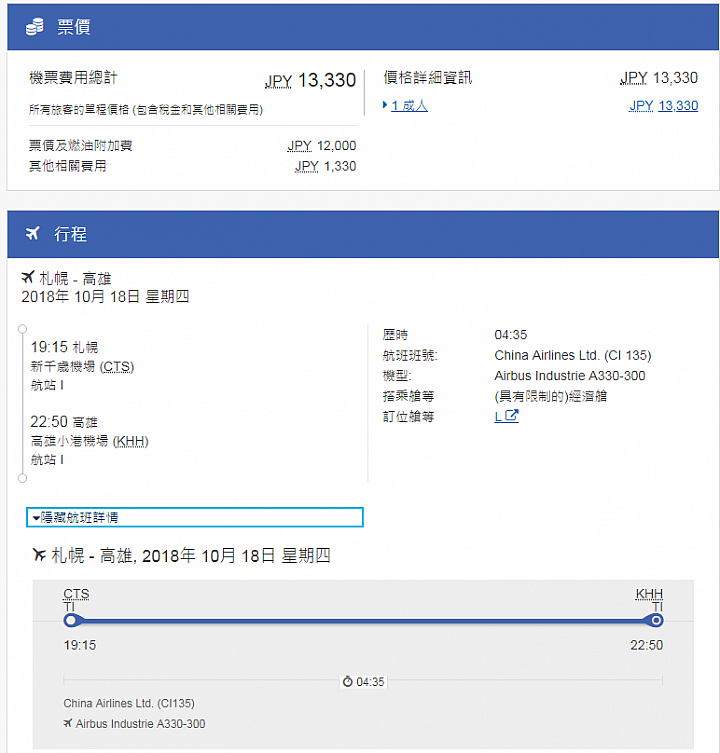
Task: Click total fare JPY 13,330 in 機票費用總計
Action: tap(310, 80)
